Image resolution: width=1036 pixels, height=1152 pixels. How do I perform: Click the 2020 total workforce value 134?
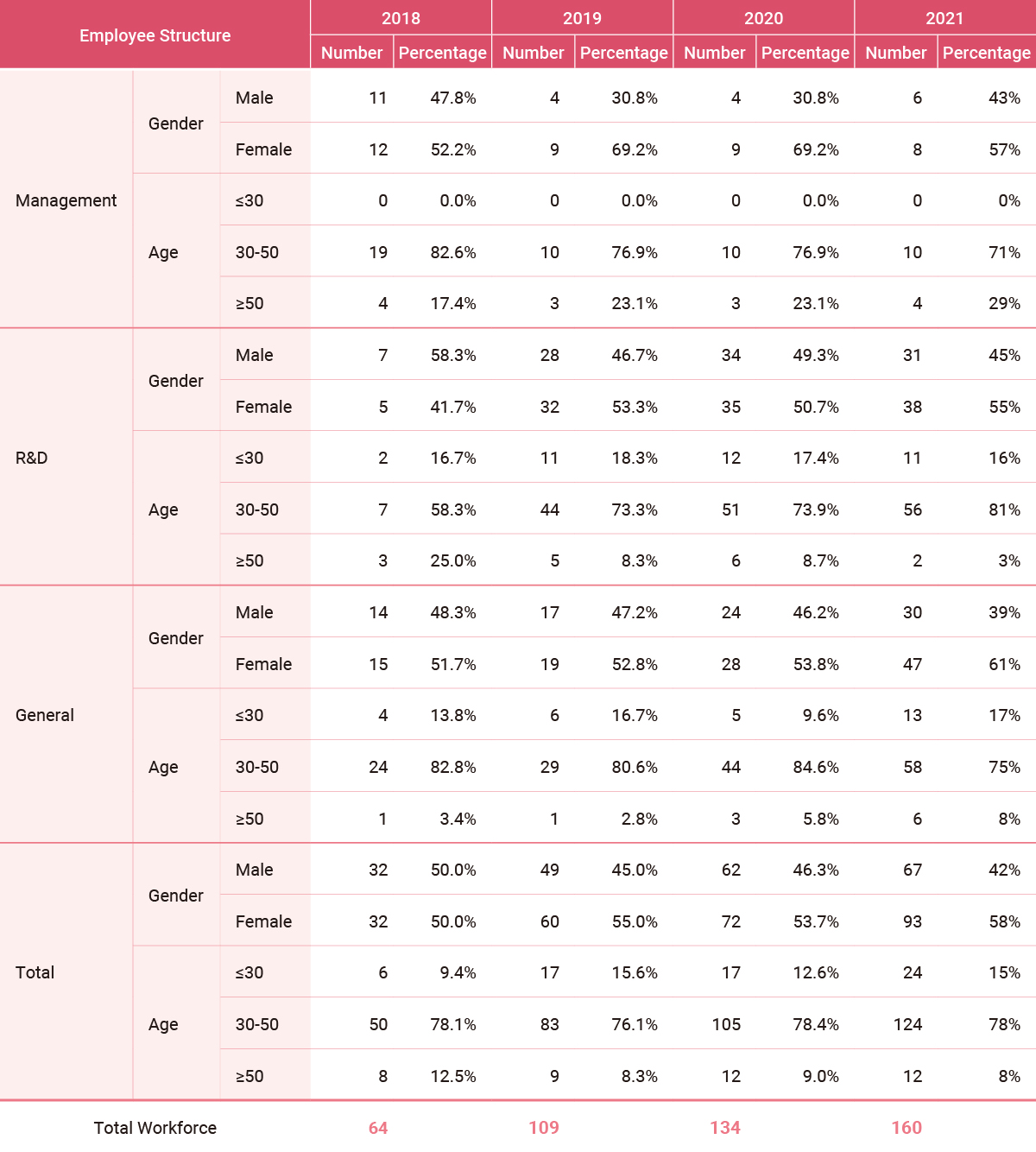(x=725, y=1128)
